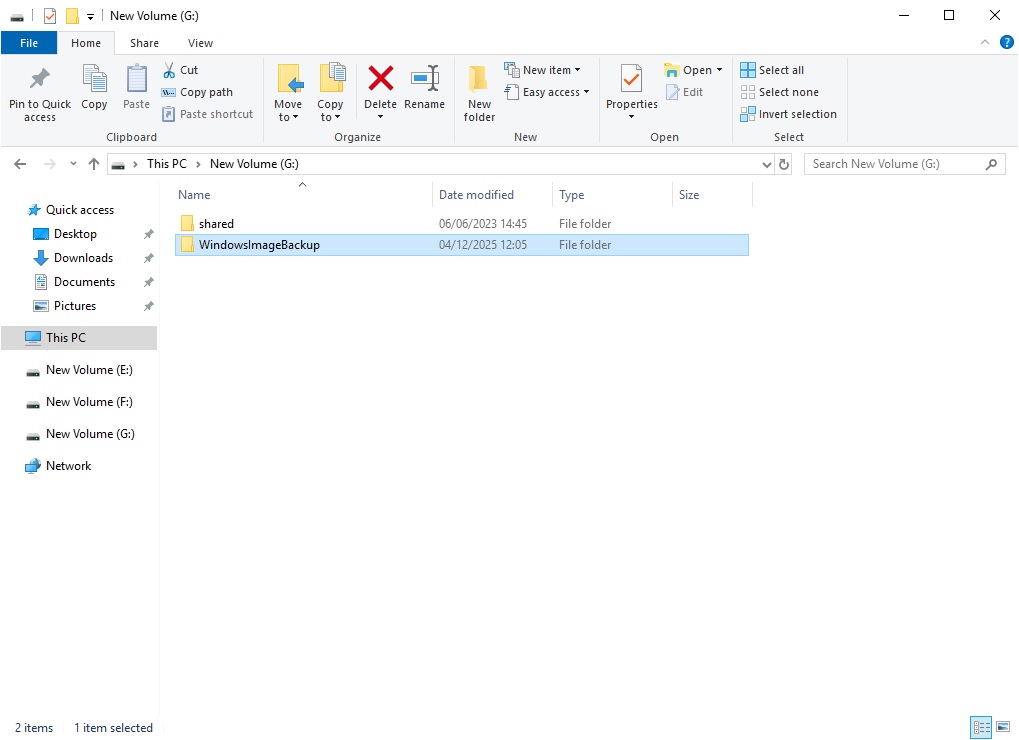Screen dimensions: 1019x740
Task: Collapse the ribbon with the chevron
Action: click(x=985, y=43)
